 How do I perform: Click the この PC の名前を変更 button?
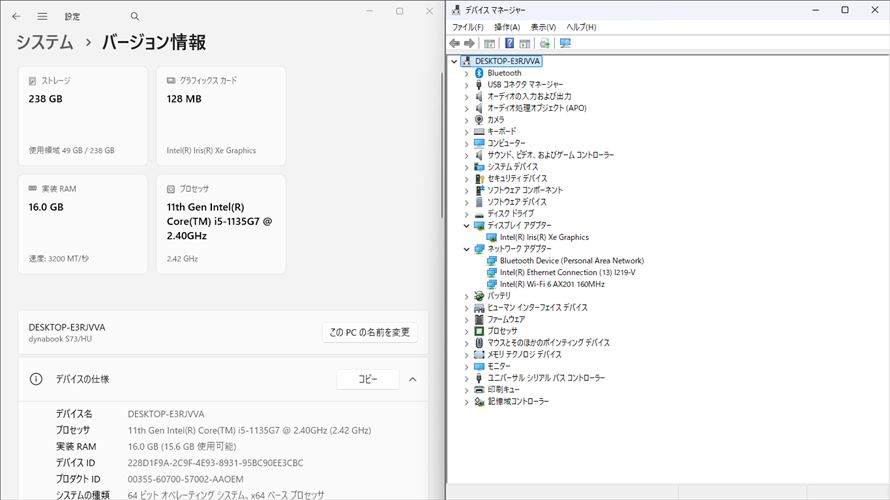pos(370,332)
